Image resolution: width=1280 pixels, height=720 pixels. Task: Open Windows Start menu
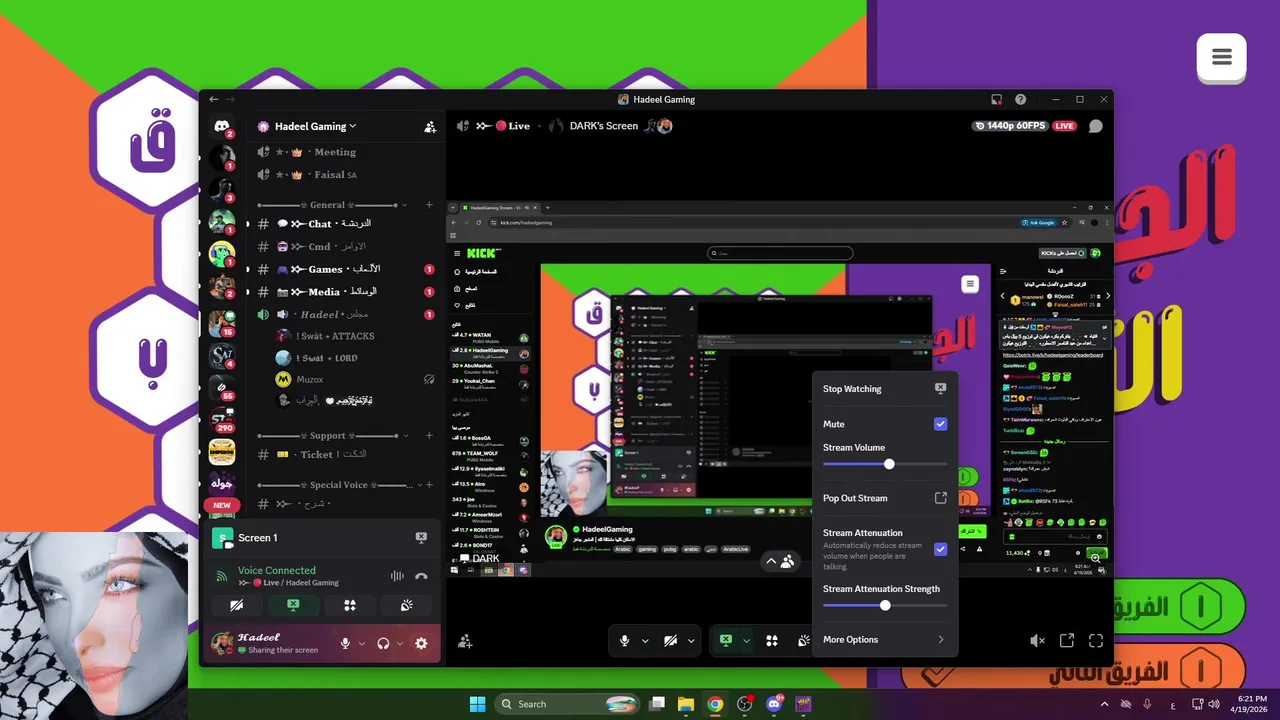pyautogui.click(x=477, y=704)
